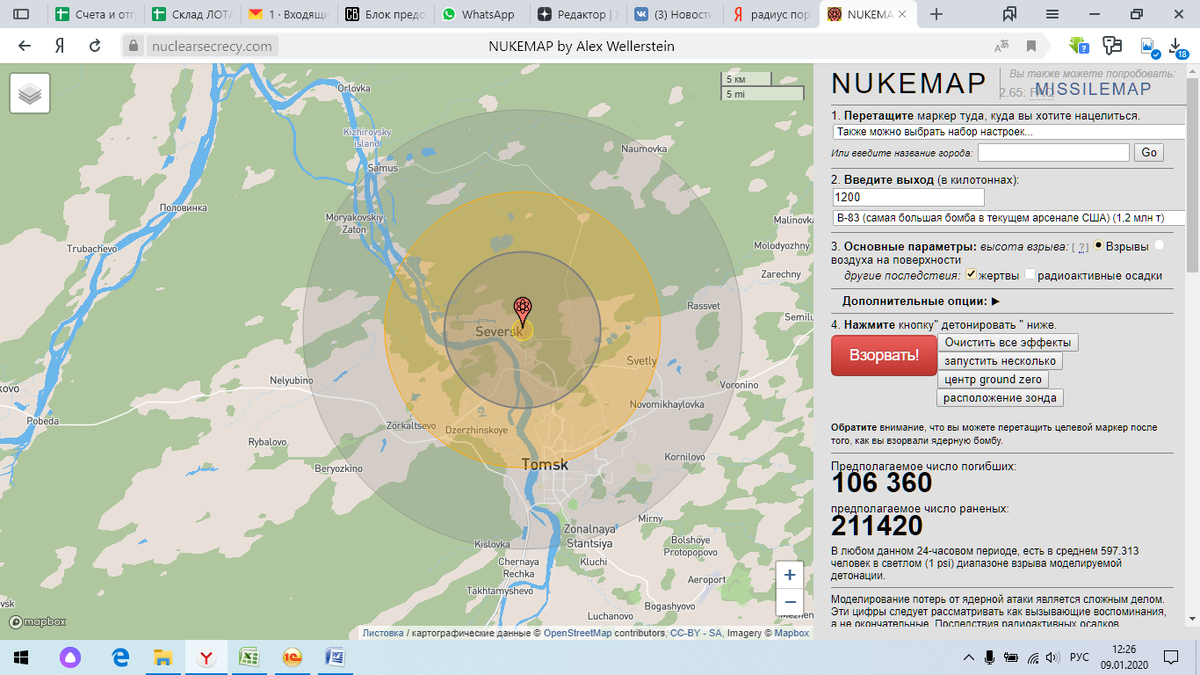Click the site padlock security icon
1200x675 pixels.
(x=134, y=46)
